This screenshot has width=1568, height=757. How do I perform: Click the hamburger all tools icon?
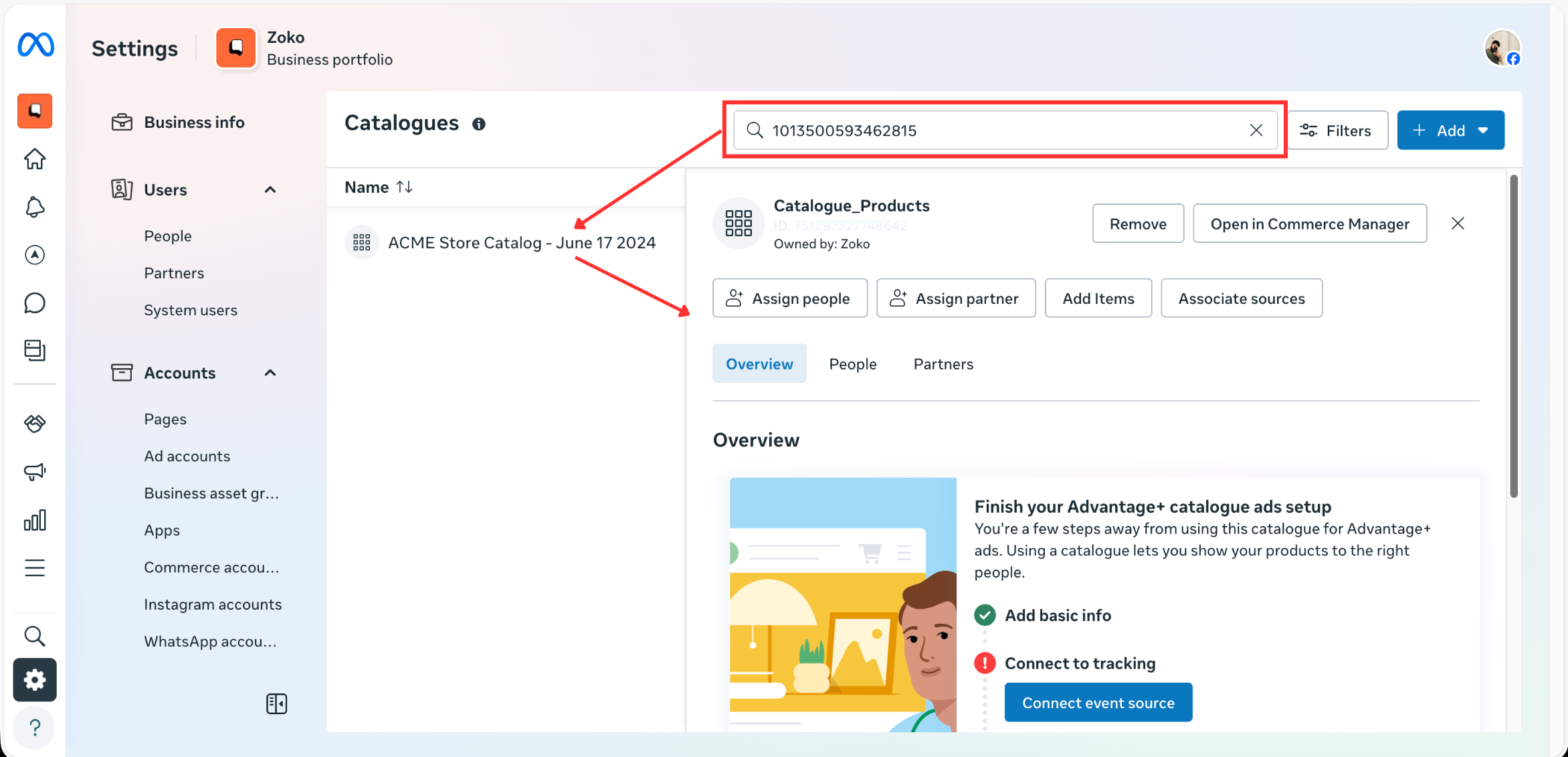(x=35, y=568)
